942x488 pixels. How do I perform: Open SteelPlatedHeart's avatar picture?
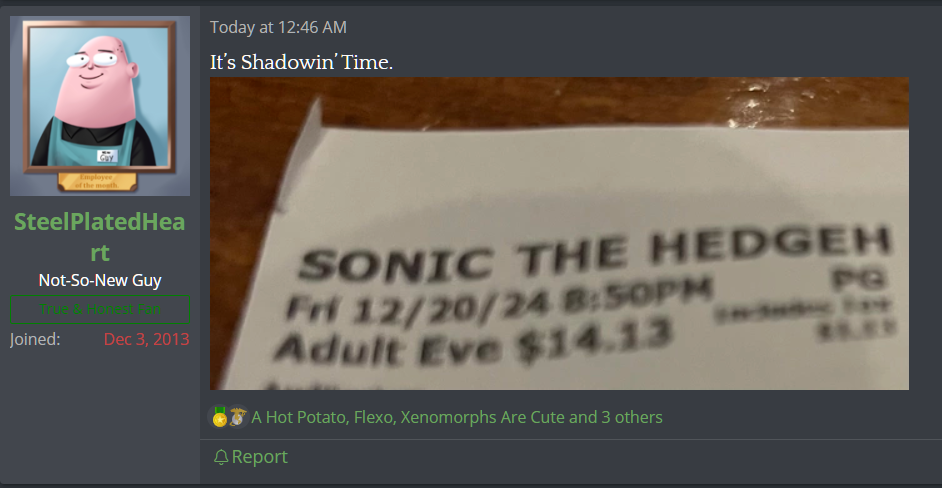point(100,106)
